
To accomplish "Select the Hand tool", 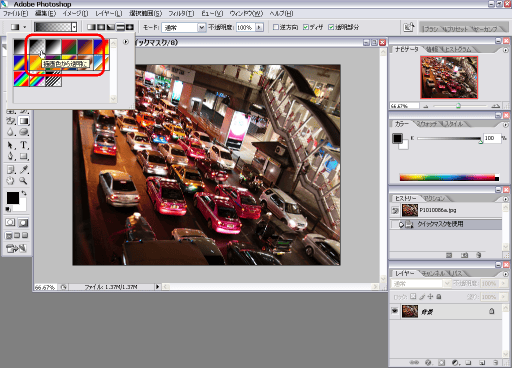I will tap(10, 181).
